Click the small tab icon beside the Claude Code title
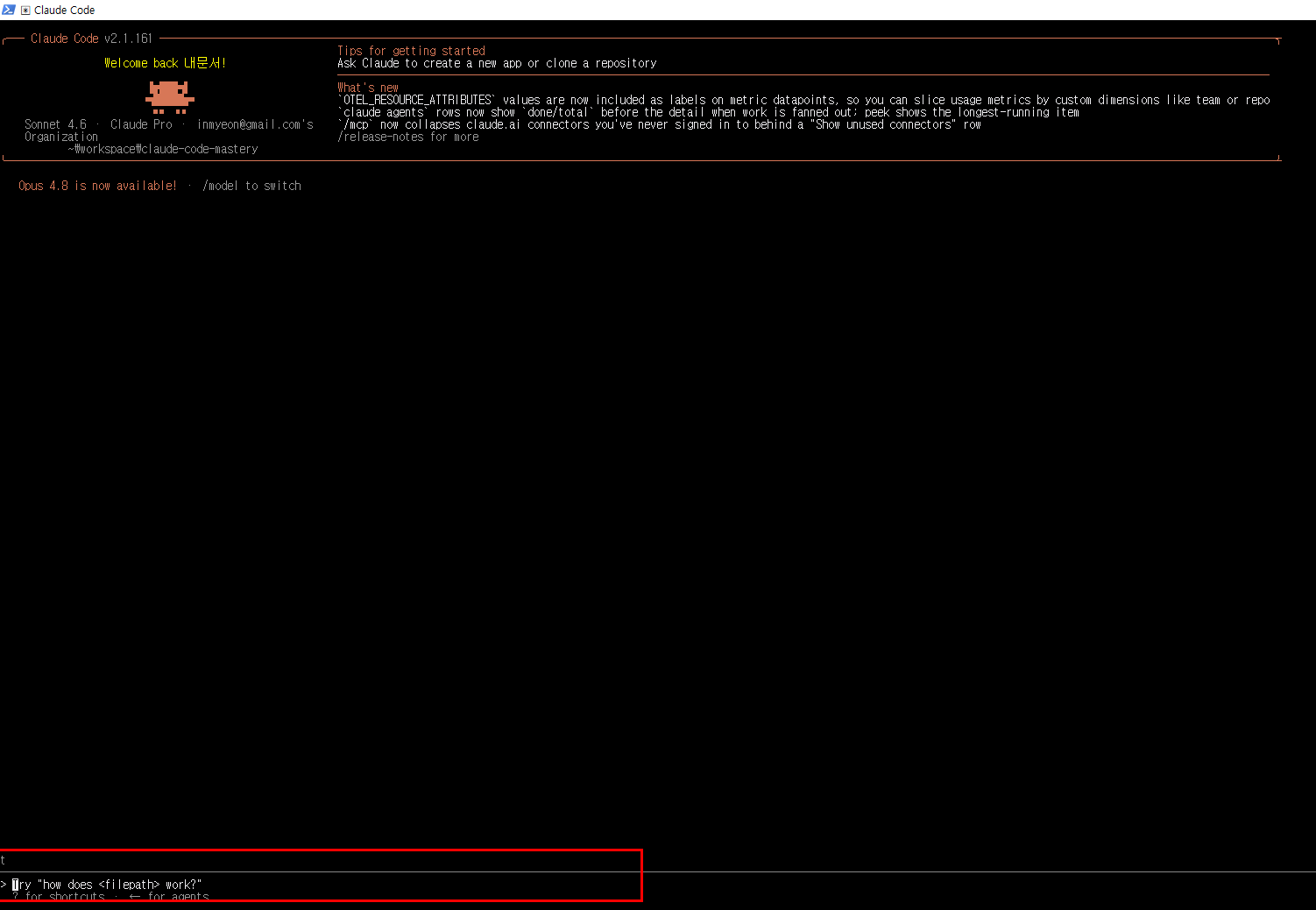 pyautogui.click(x=25, y=11)
